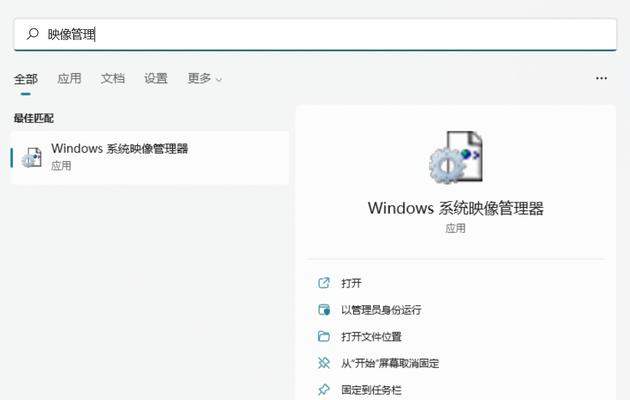Select the 全部 tab
The image size is (630, 400).
click(26, 79)
